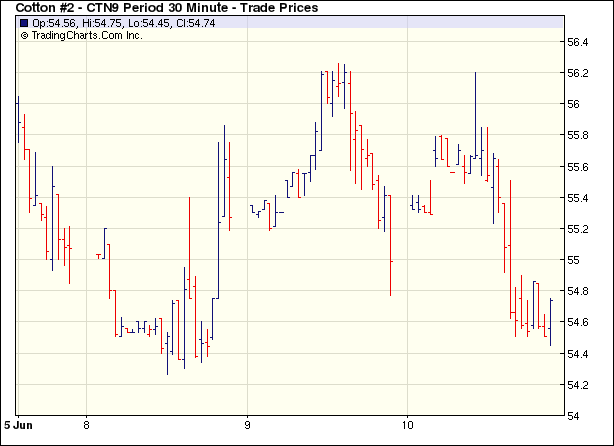This screenshot has height=446, width=614.
Task: Click the TradingCharts.Com Inc. text
Action: [x=87, y=35]
